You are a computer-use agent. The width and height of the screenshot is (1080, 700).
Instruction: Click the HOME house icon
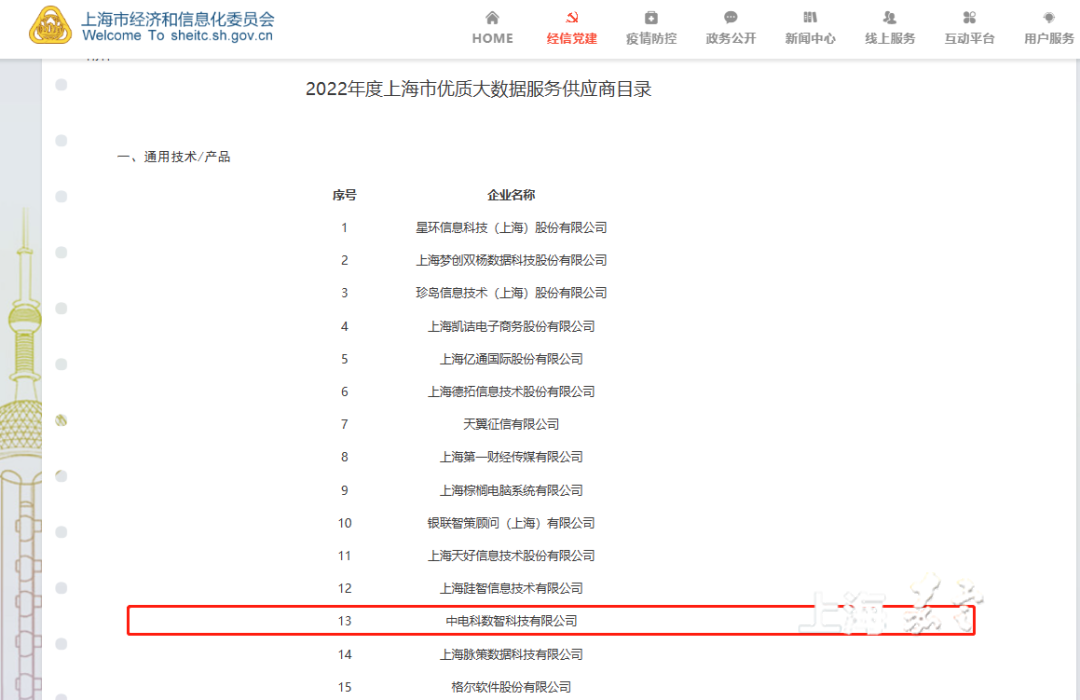(x=491, y=17)
